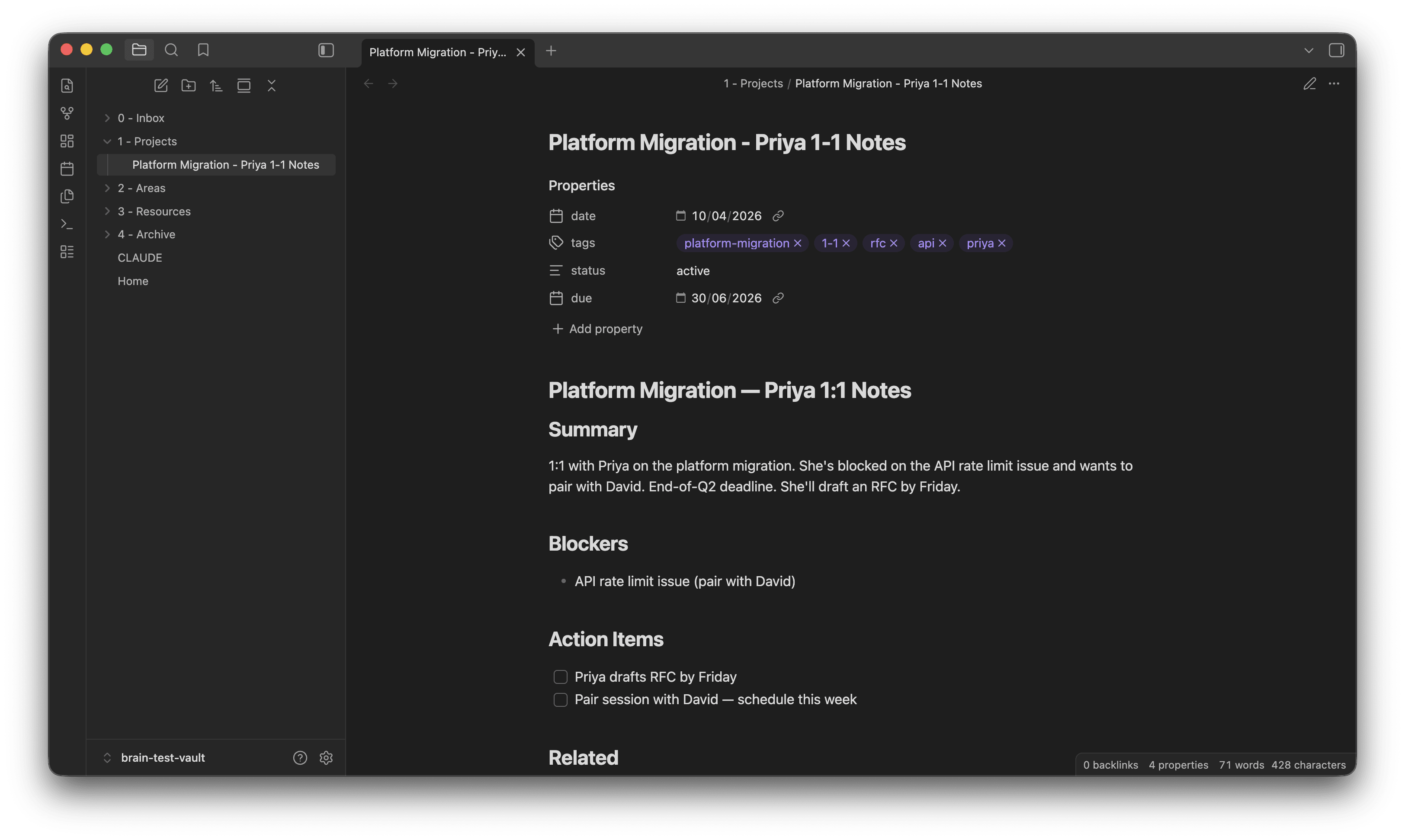Open daily note calendar icon
1405x840 pixels.
pyautogui.click(x=67, y=169)
